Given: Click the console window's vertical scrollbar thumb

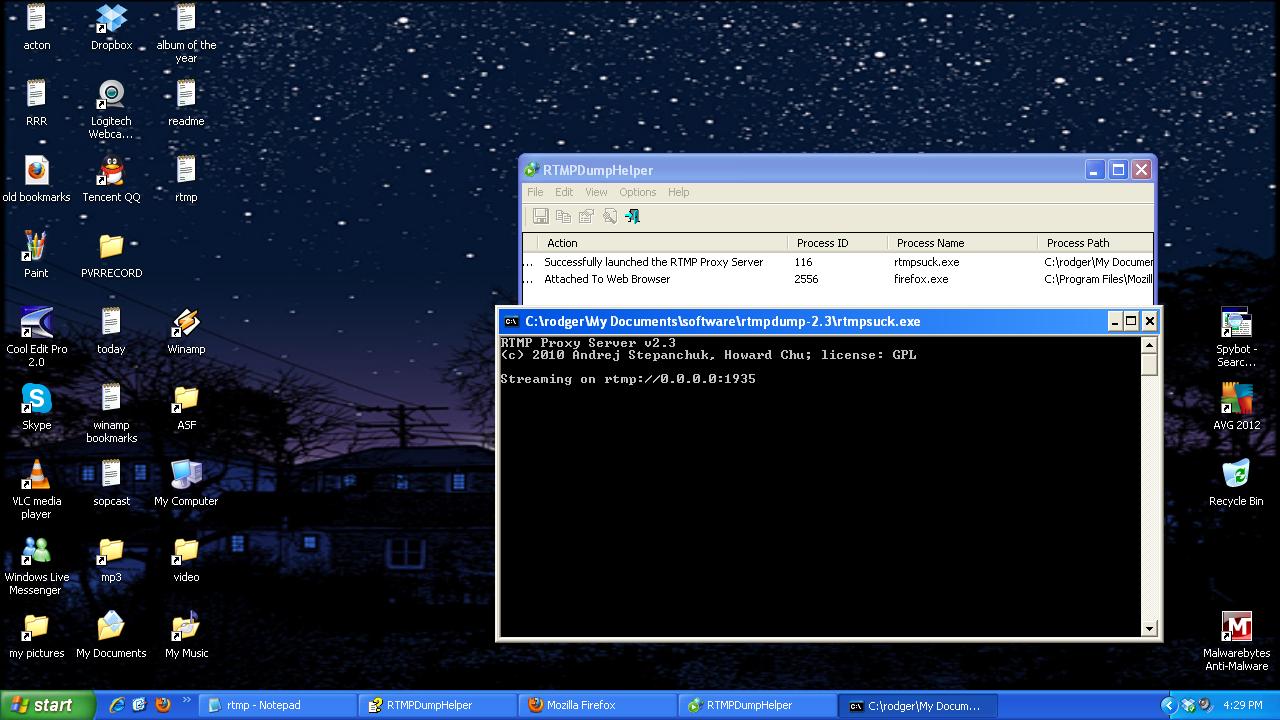Looking at the screenshot, I should click(1149, 365).
